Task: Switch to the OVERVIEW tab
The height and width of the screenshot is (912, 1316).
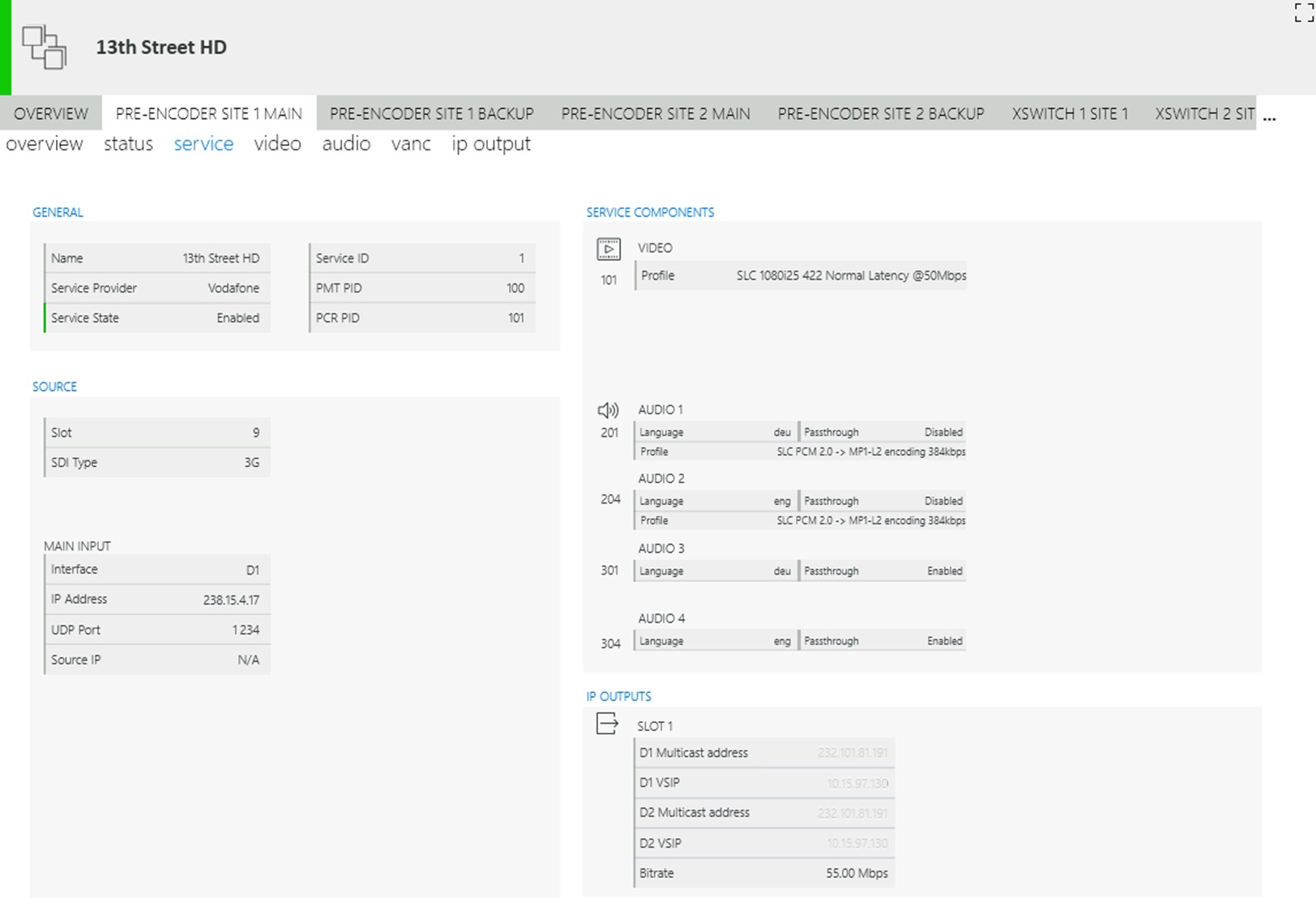Action: point(51,113)
